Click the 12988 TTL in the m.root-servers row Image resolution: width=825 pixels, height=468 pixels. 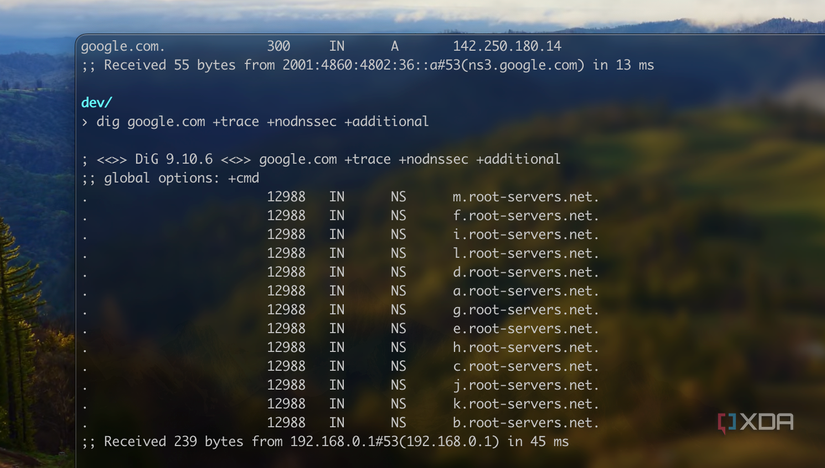click(286, 197)
